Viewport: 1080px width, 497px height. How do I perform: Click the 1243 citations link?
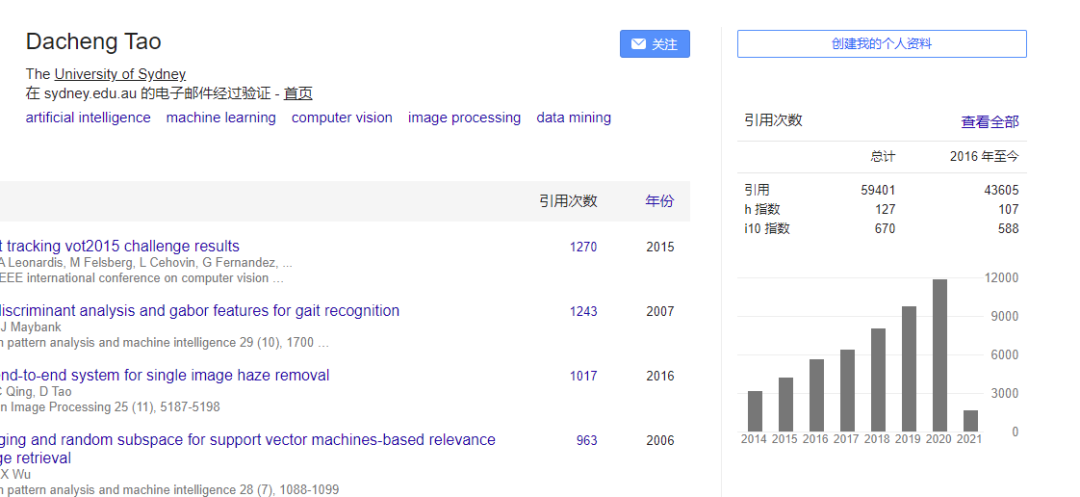point(583,312)
